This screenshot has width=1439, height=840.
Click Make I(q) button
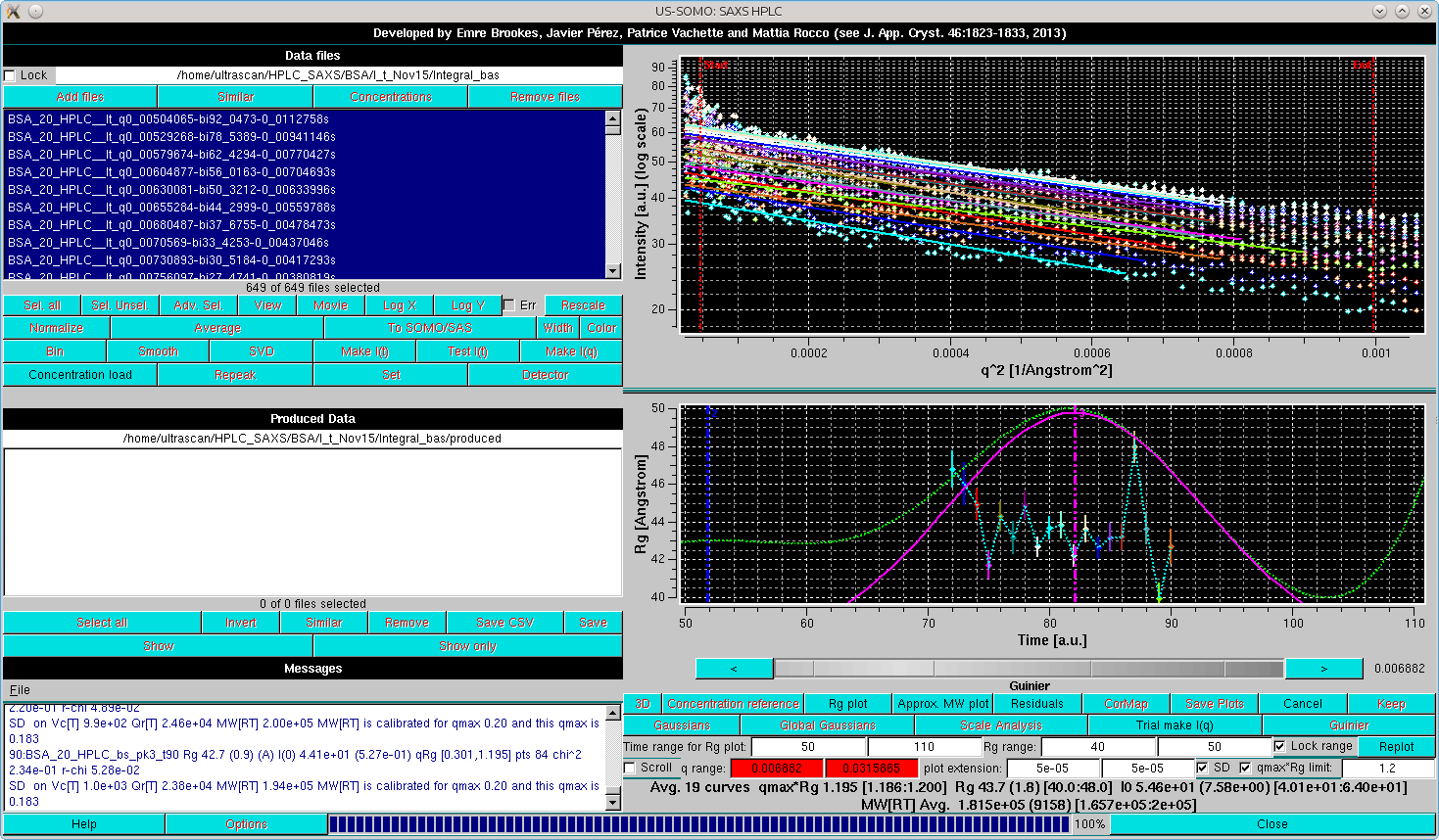coord(571,351)
